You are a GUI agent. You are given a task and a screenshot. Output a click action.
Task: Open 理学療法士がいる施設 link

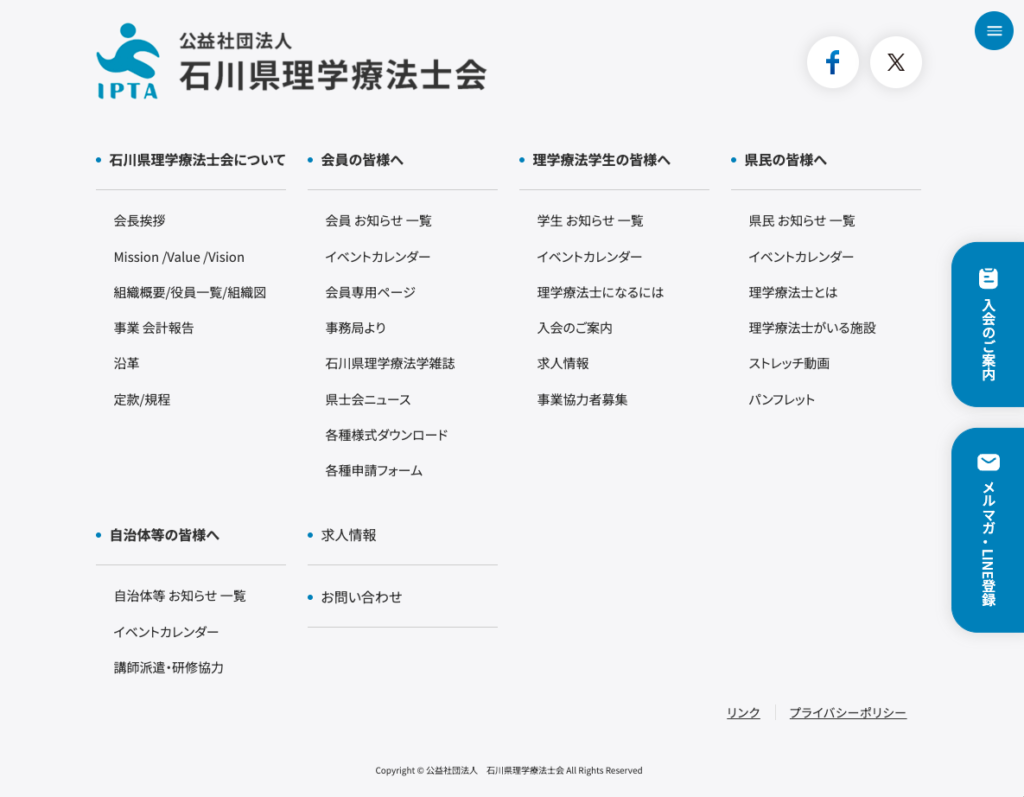pyautogui.click(x=812, y=328)
